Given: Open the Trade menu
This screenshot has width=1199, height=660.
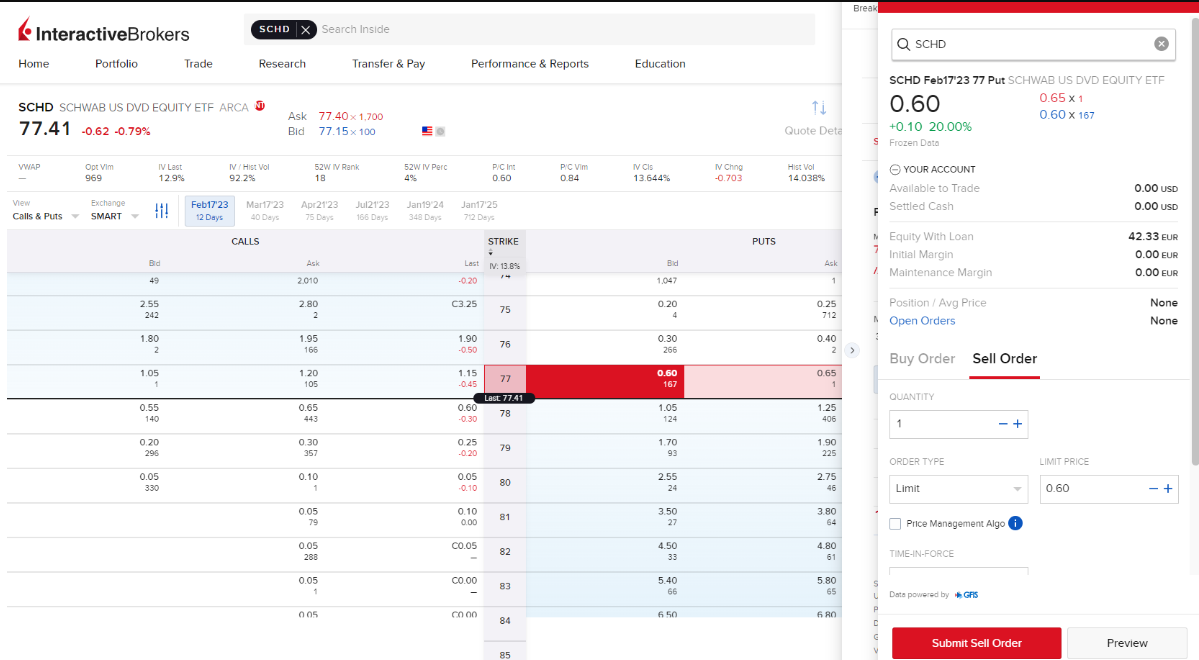Looking at the screenshot, I should (198, 64).
